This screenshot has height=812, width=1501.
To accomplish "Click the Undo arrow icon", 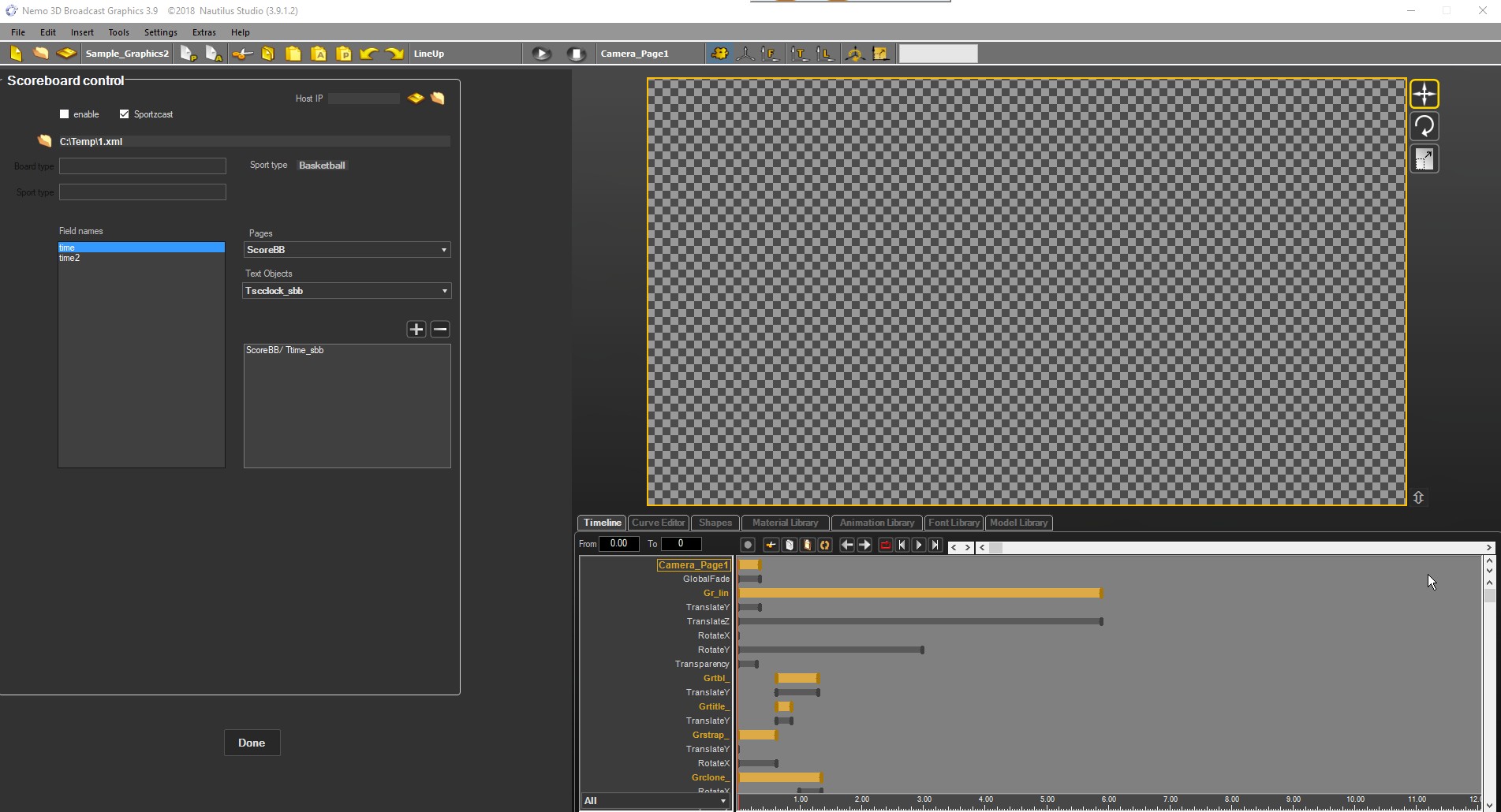I will point(368,54).
